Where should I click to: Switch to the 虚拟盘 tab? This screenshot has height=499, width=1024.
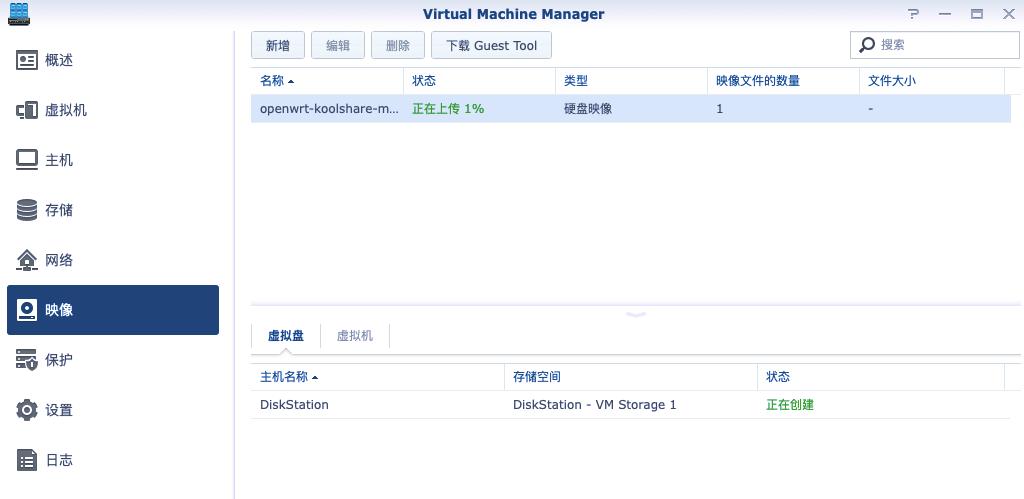(x=286, y=336)
